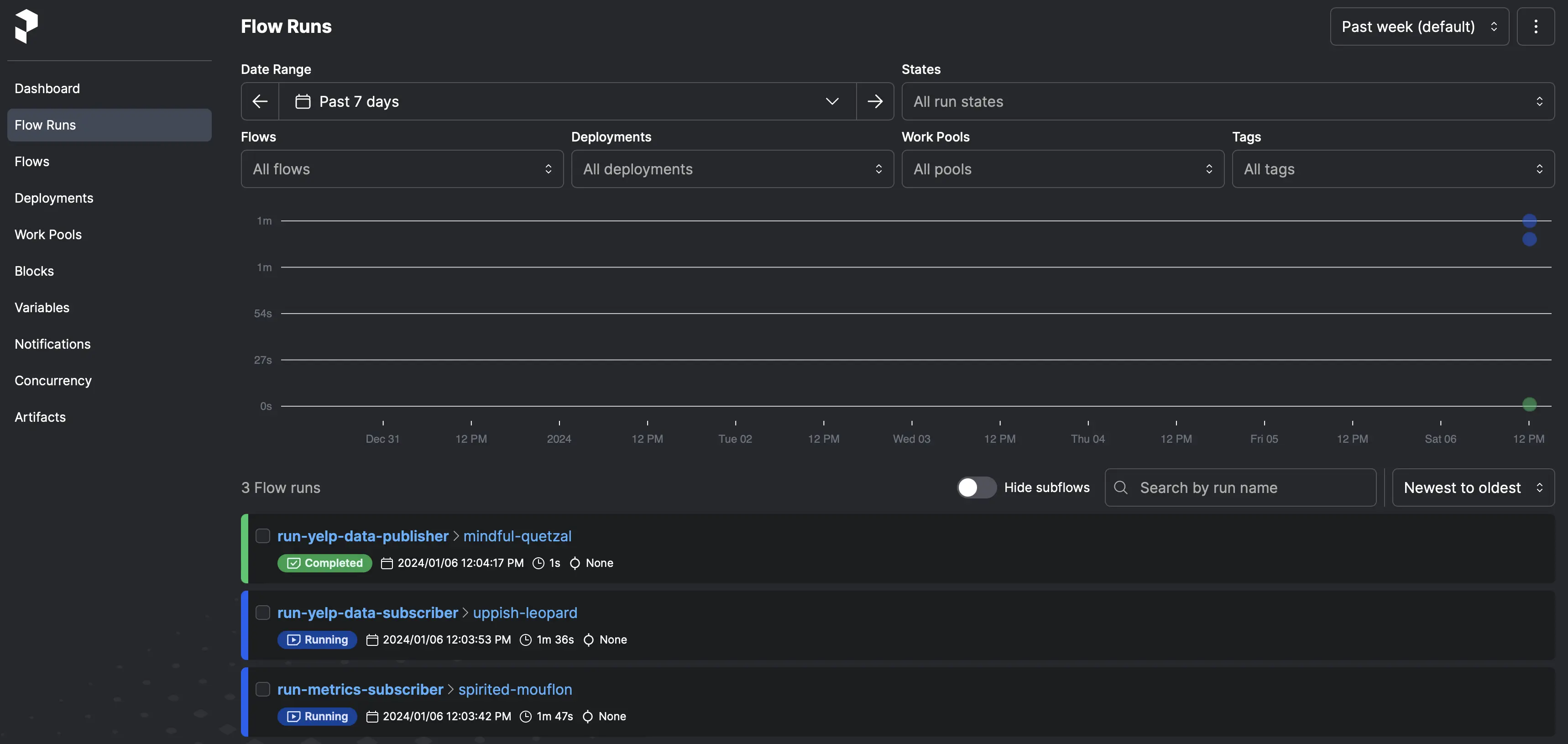The image size is (1568, 744).
Task: Click the green completed run dot on chart
Action: 1529,403
